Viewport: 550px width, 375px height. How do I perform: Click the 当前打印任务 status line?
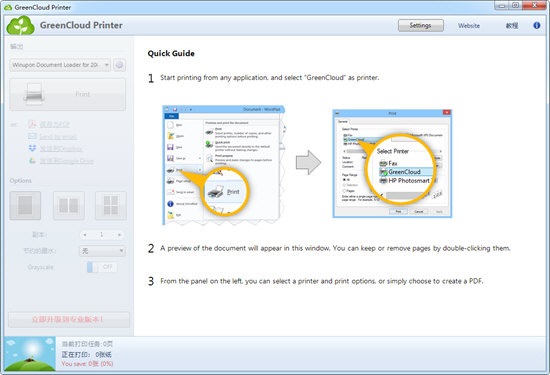[87, 344]
